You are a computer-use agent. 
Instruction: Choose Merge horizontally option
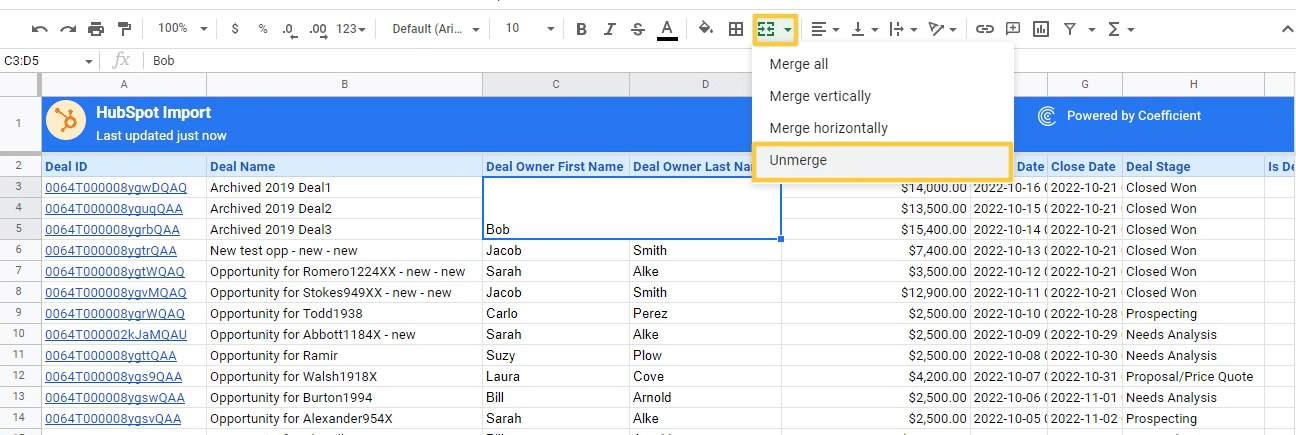(828, 128)
